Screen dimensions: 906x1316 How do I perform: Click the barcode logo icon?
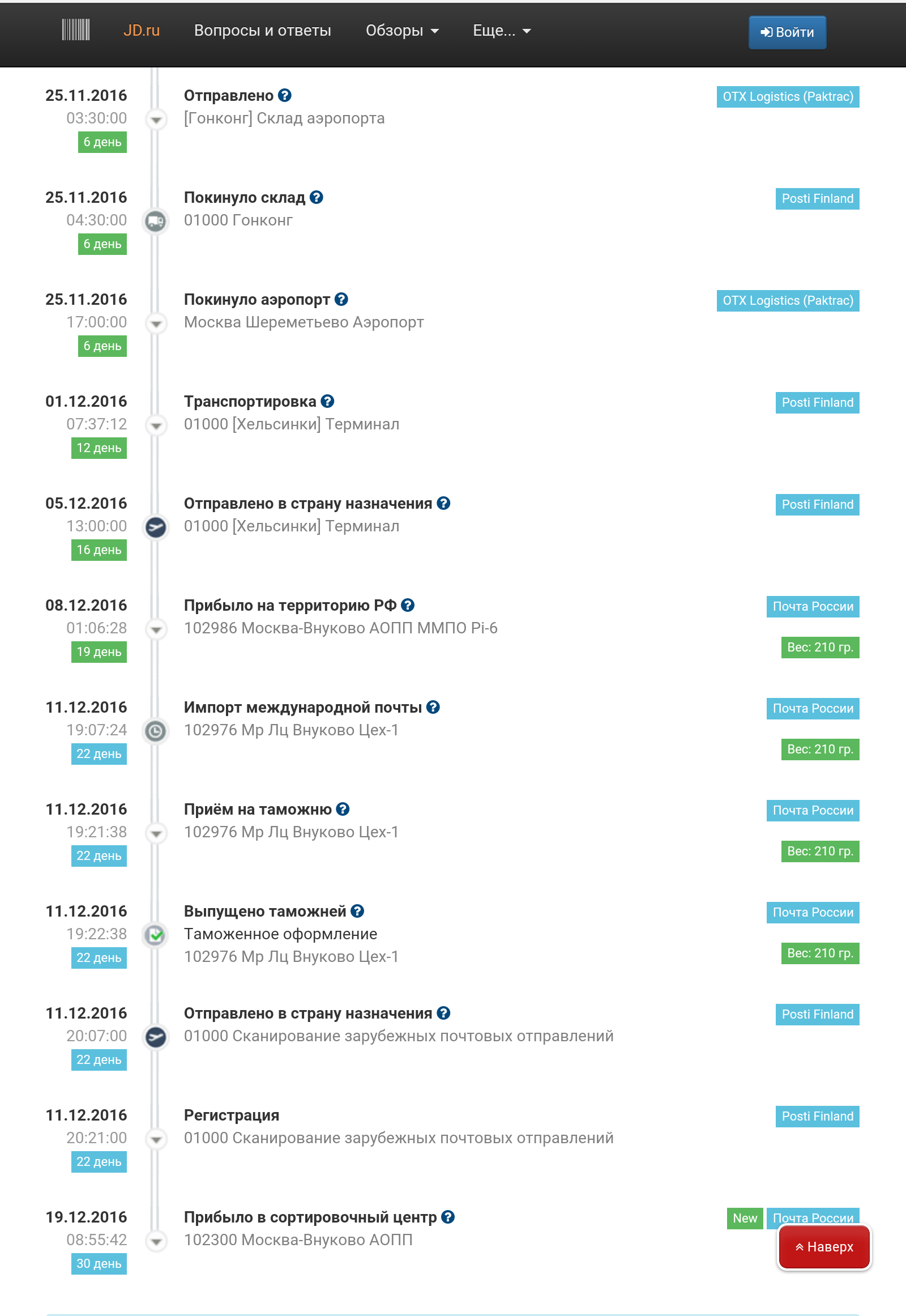coord(75,30)
